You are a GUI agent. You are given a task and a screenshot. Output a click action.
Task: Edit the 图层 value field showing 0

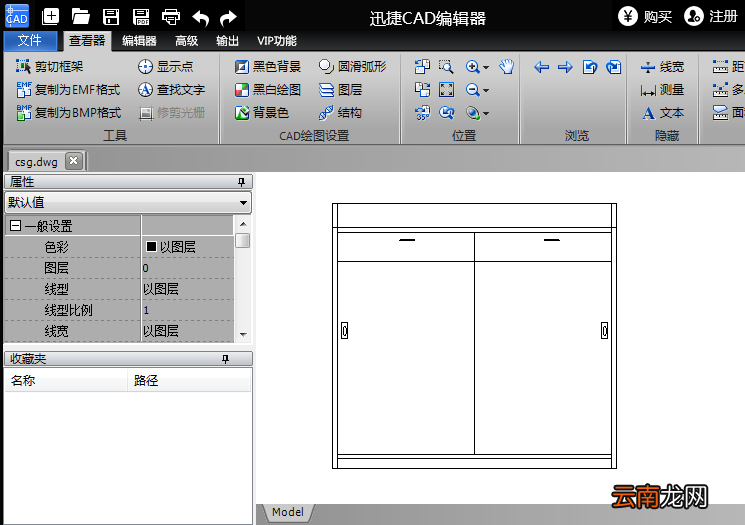(x=187, y=268)
